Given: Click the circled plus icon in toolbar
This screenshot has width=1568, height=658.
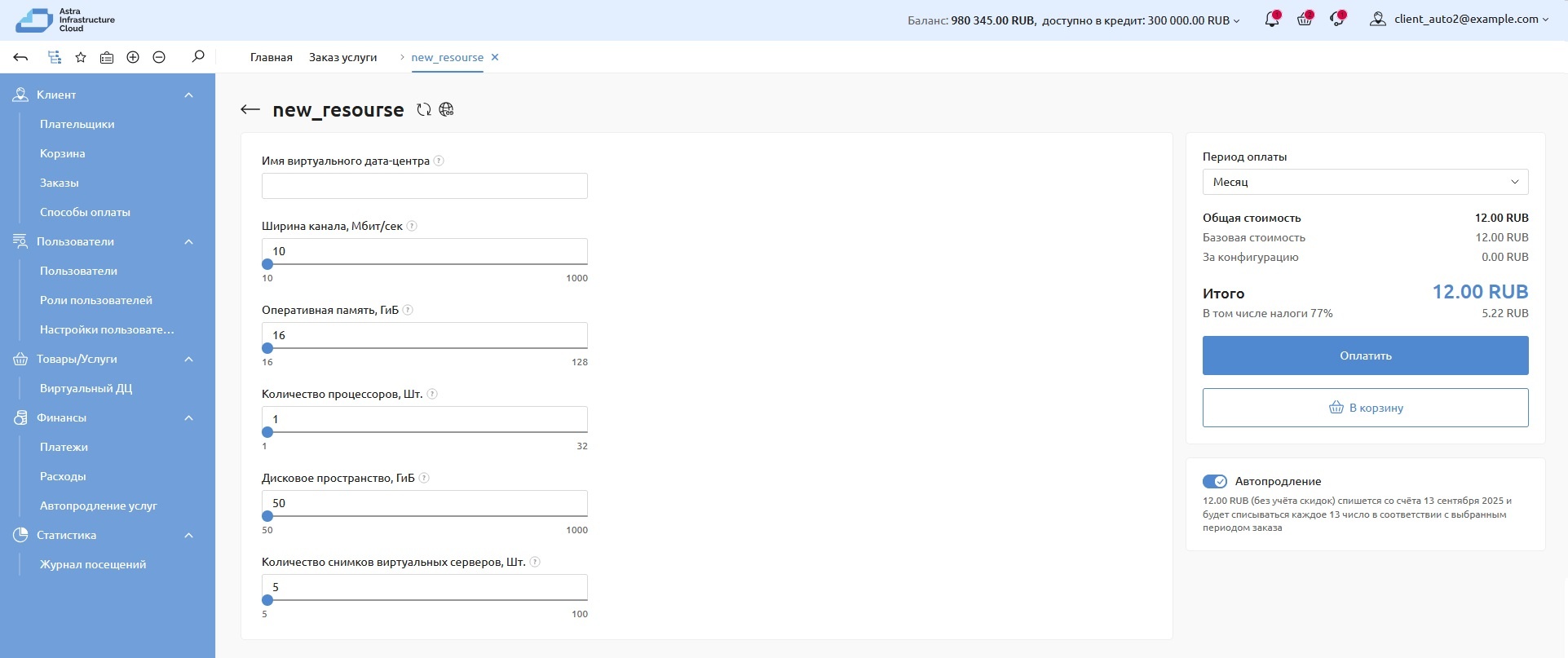Looking at the screenshot, I should [133, 57].
